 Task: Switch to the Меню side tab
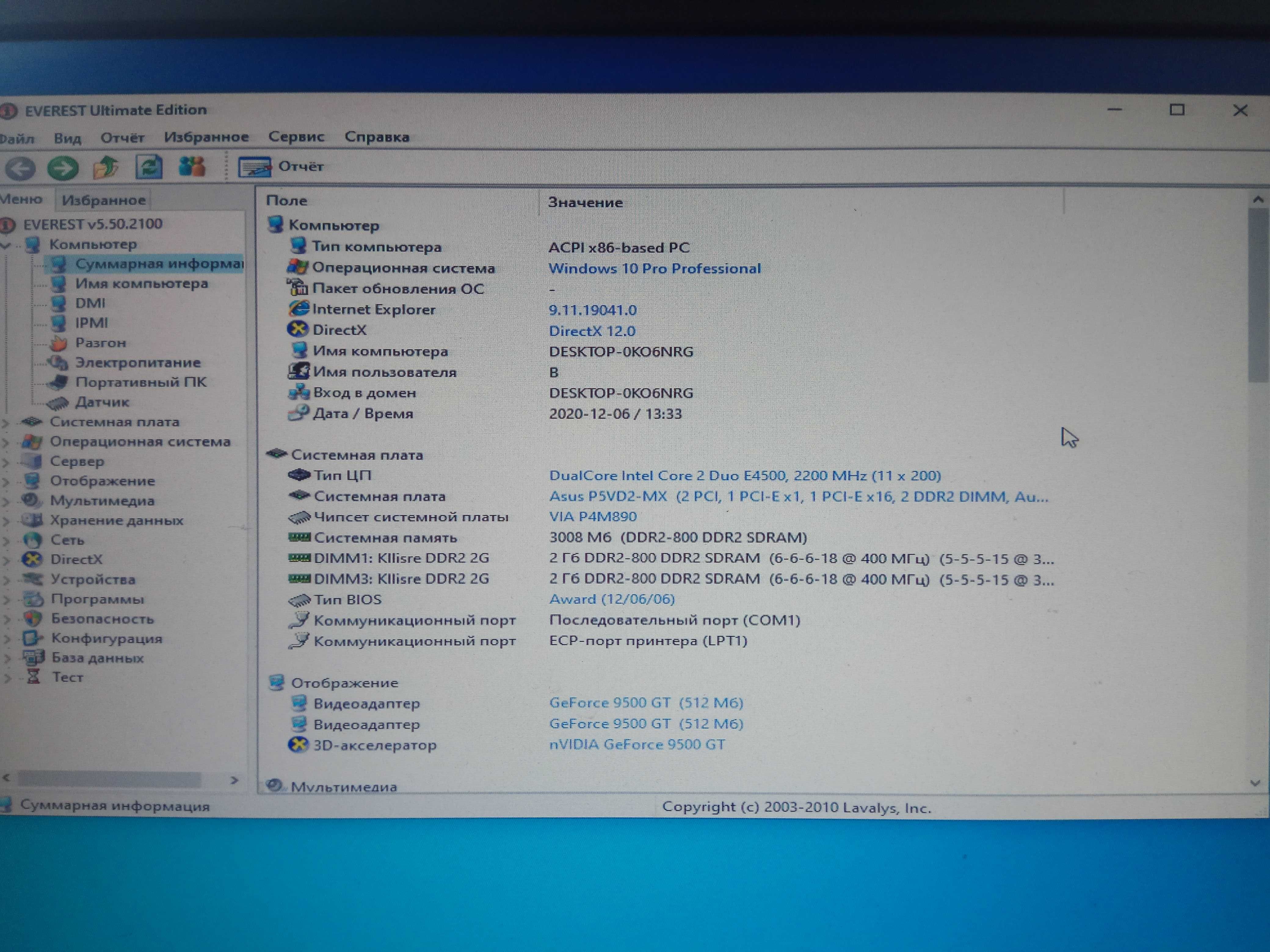pos(21,199)
